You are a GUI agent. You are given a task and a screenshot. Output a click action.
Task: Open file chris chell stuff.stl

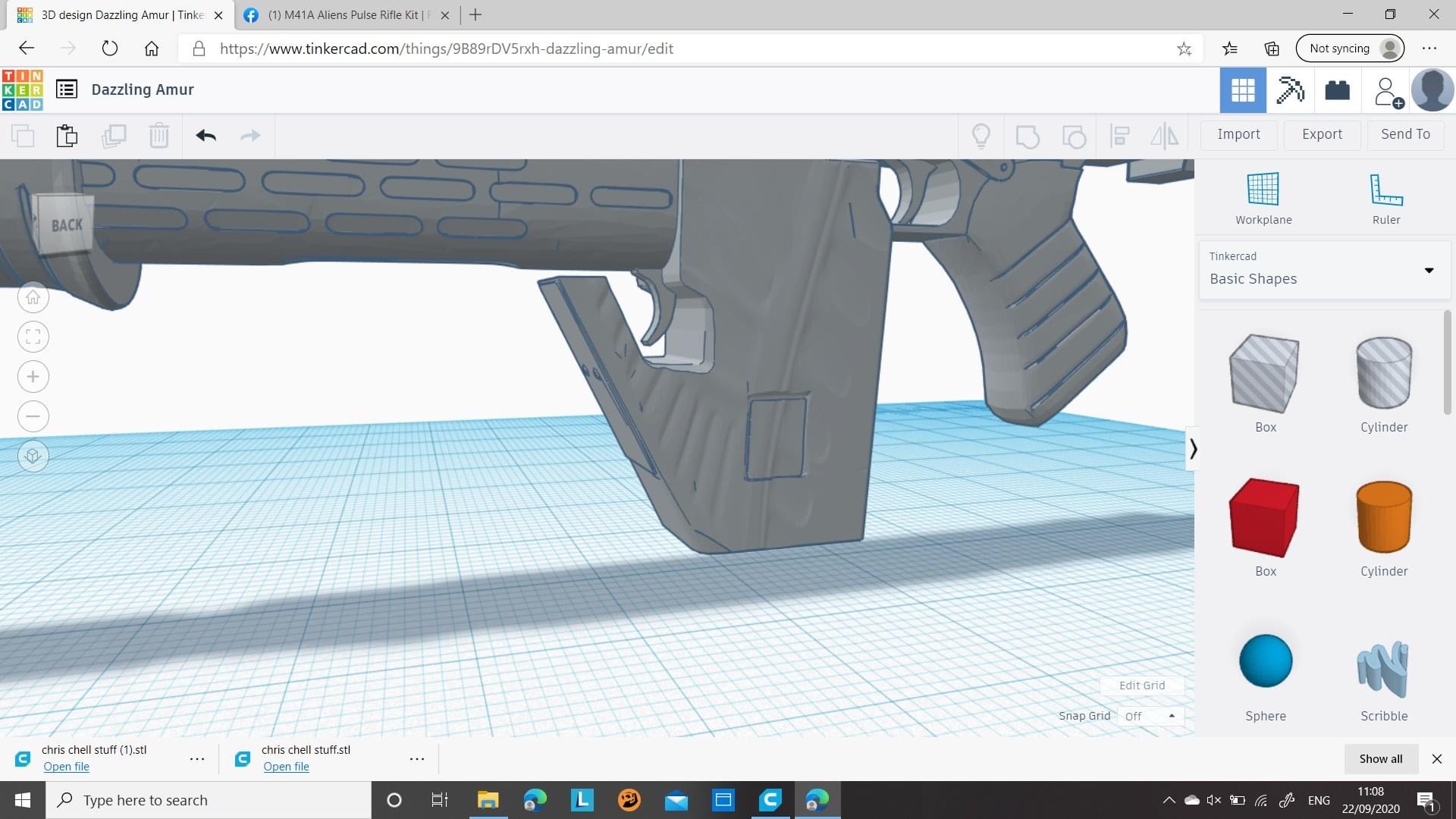tap(286, 767)
